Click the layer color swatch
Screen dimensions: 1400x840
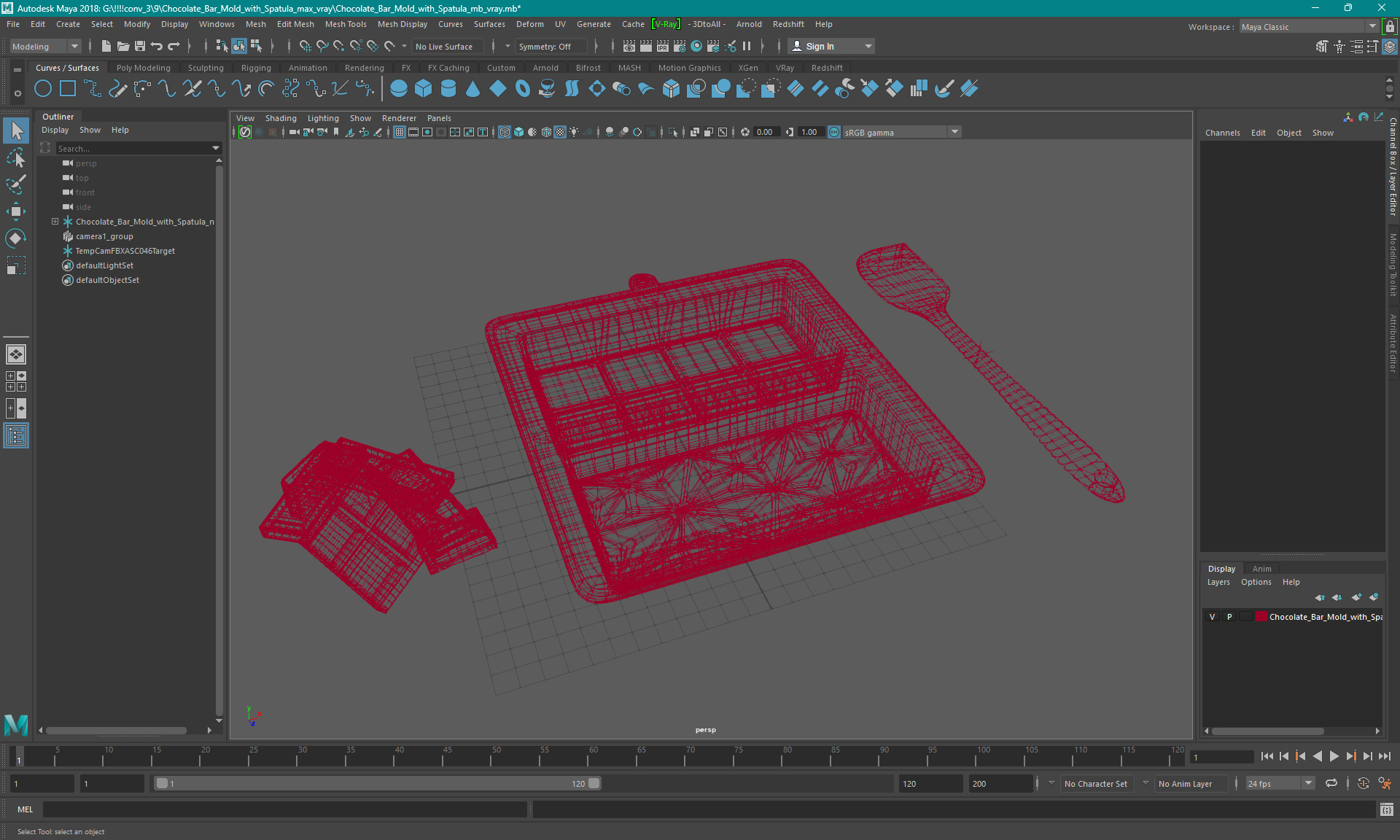pyautogui.click(x=1260, y=617)
